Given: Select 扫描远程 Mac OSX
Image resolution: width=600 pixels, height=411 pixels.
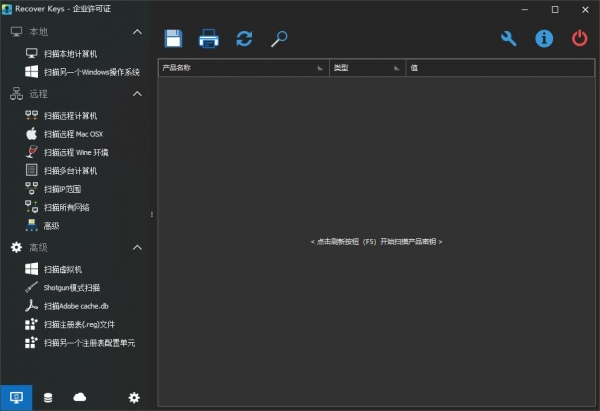Looking at the screenshot, I should click(x=72, y=134).
